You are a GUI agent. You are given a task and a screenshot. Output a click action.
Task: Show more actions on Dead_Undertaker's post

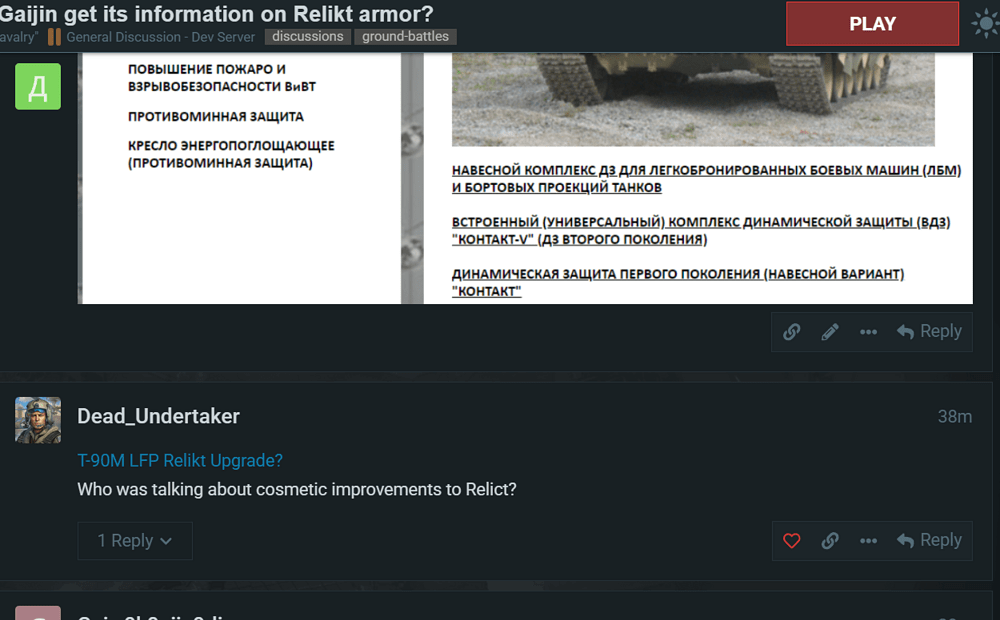click(x=868, y=541)
